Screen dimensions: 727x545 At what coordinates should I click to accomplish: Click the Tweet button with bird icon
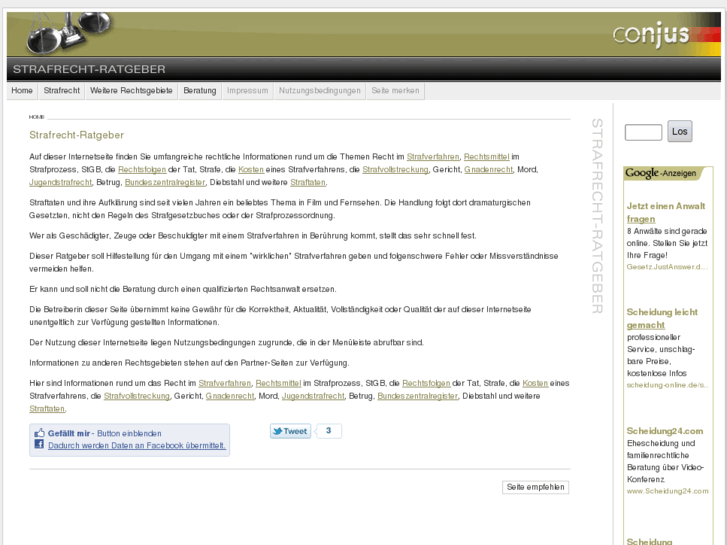click(x=291, y=431)
